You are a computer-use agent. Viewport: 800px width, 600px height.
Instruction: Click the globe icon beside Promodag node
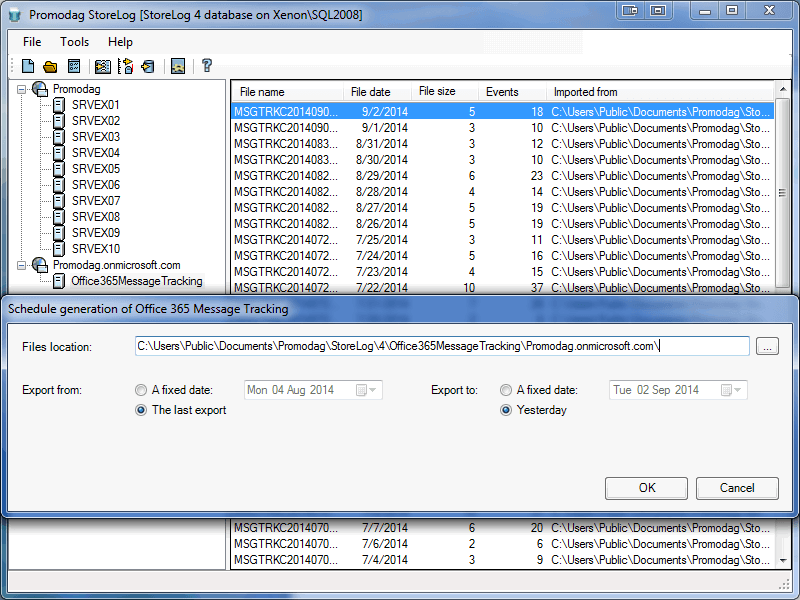tap(40, 89)
